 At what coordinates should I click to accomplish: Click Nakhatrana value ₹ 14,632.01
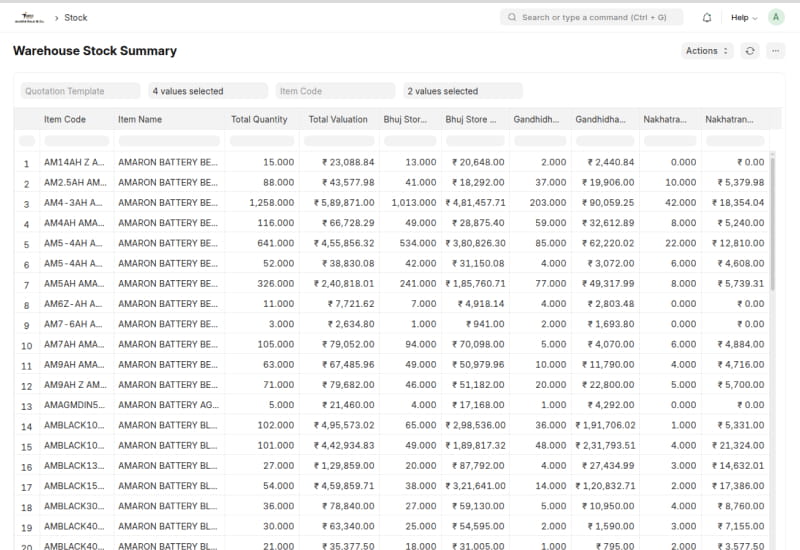click(x=738, y=466)
